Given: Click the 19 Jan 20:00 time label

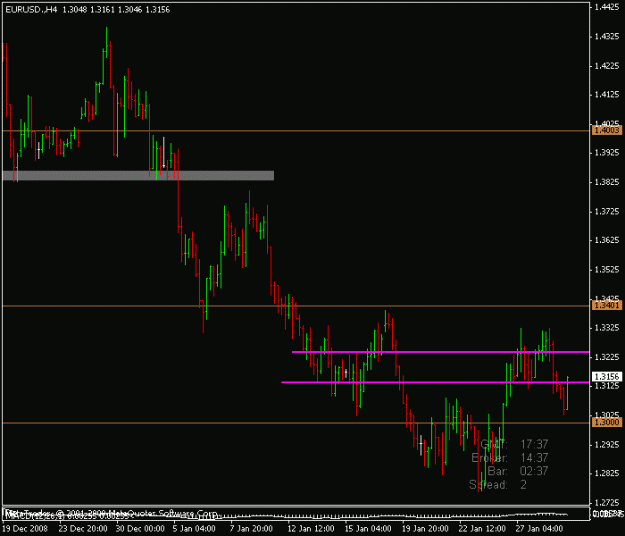Looking at the screenshot, I should pos(425,529).
